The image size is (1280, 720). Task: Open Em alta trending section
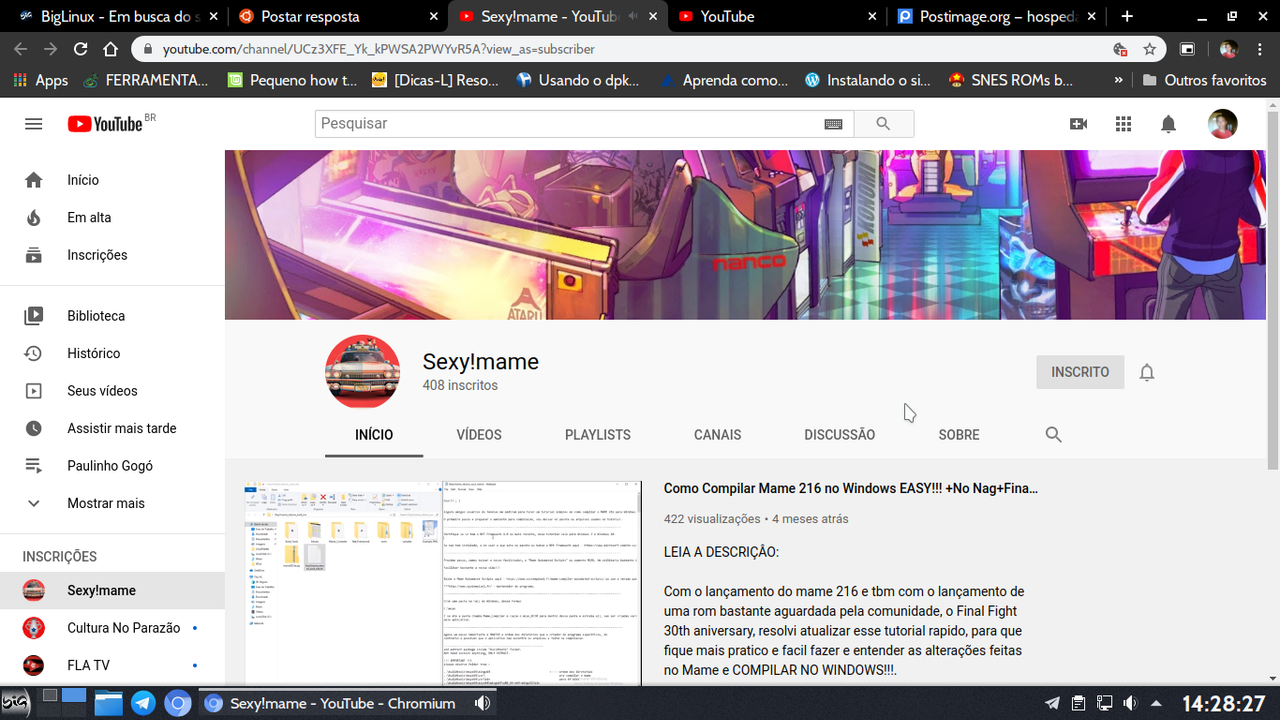click(112, 217)
